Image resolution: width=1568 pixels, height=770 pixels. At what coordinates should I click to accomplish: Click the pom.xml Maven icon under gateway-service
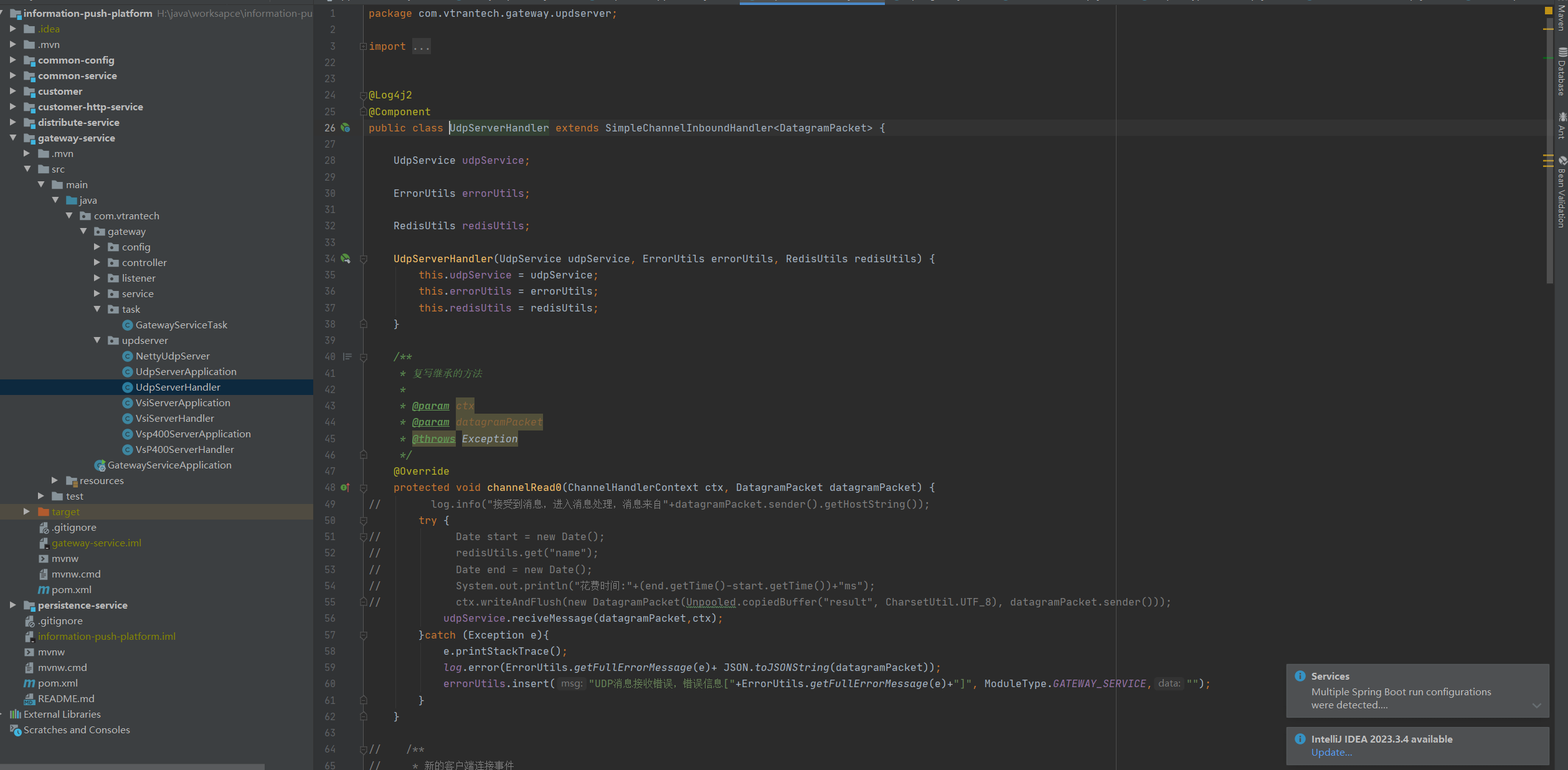coord(44,590)
